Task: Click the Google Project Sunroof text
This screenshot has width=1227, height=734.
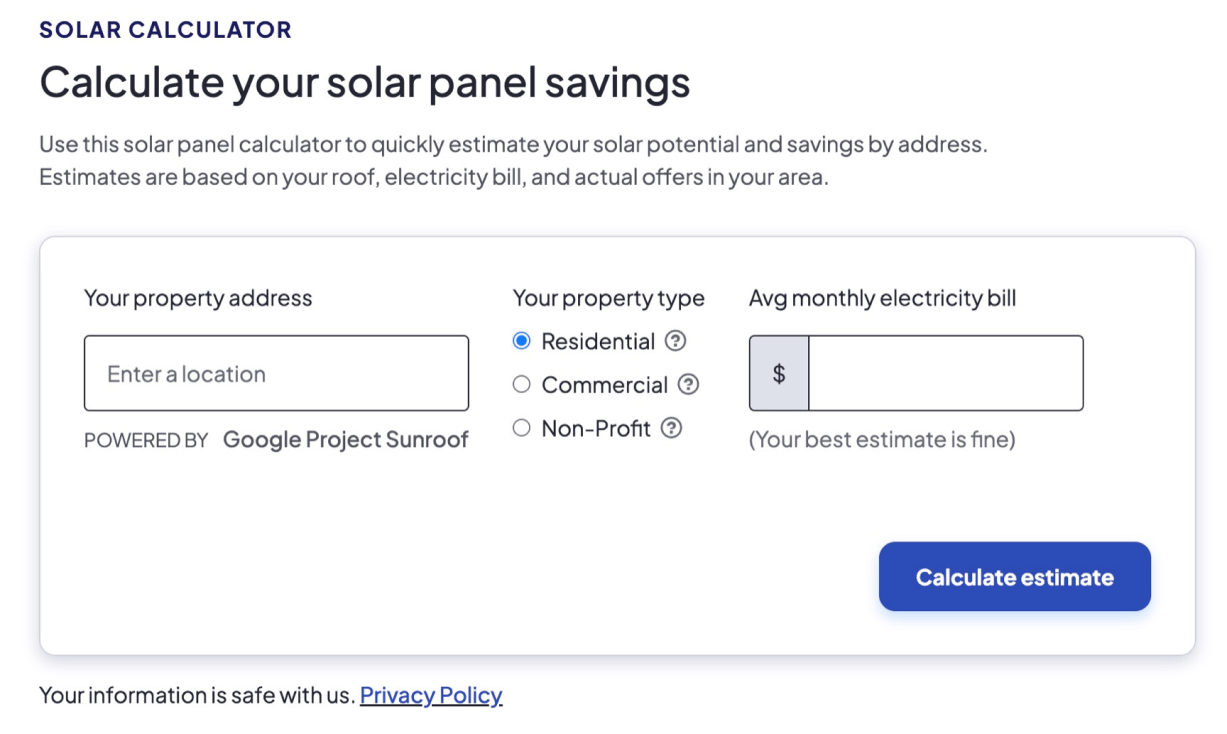Action: [x=345, y=440]
